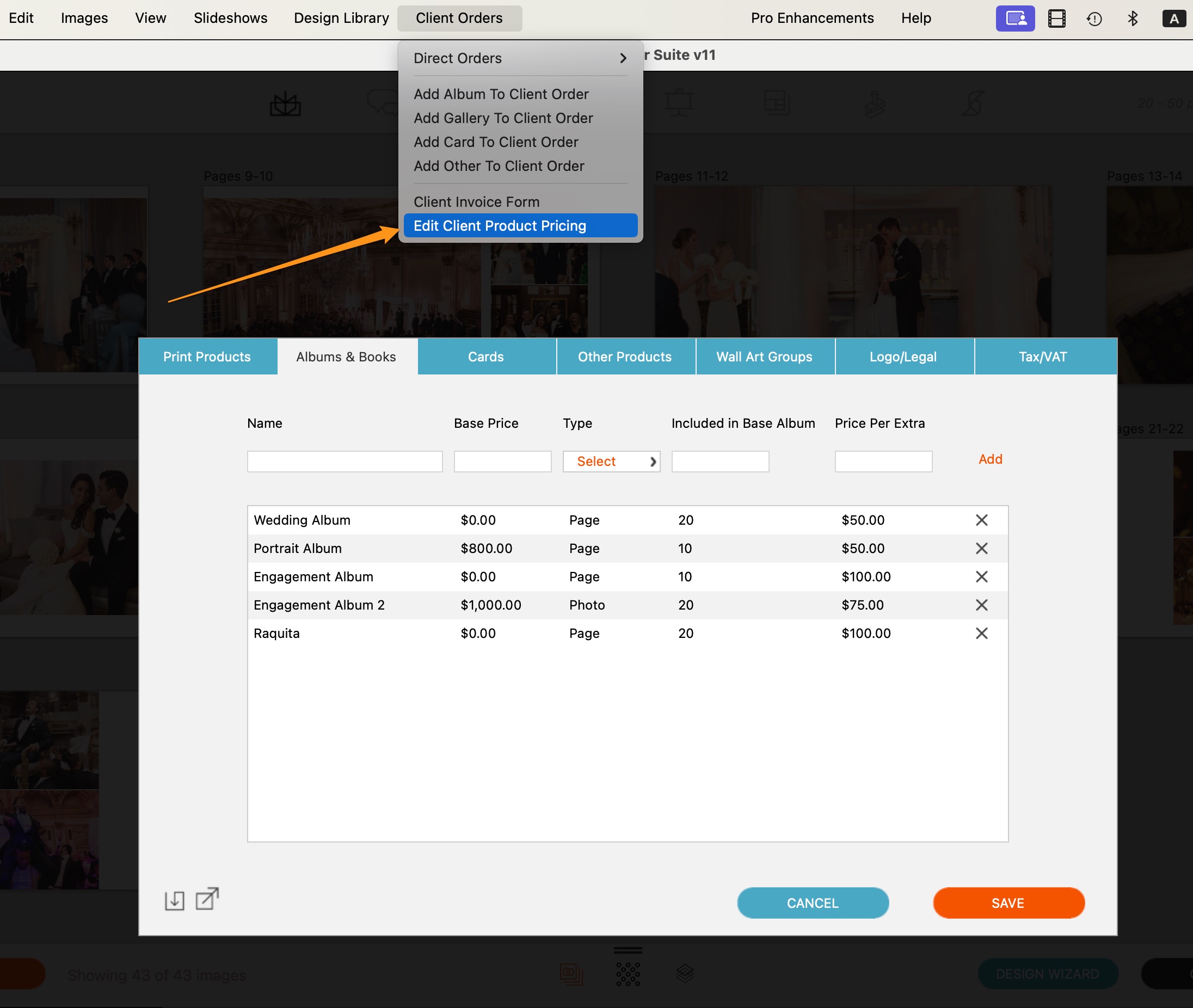Click the Add link

pos(989,459)
